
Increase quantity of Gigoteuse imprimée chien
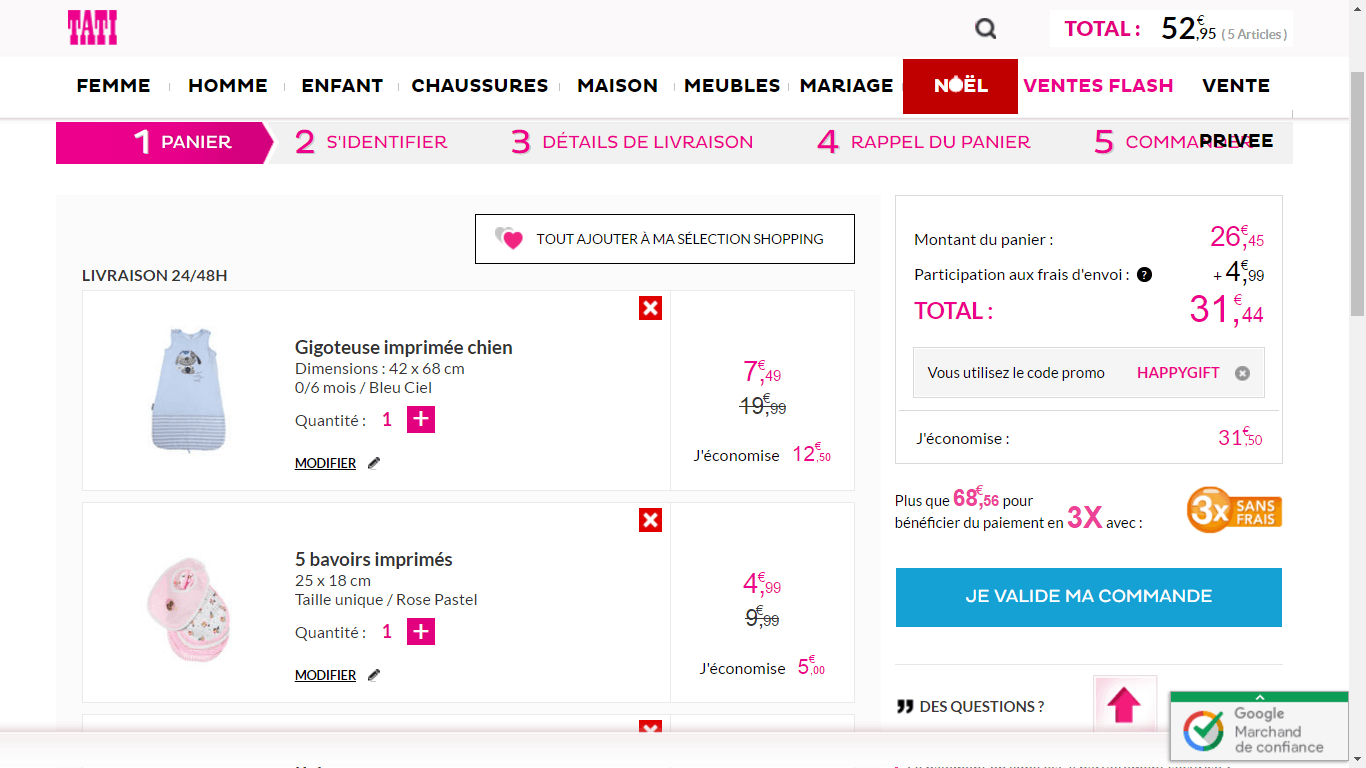421,420
